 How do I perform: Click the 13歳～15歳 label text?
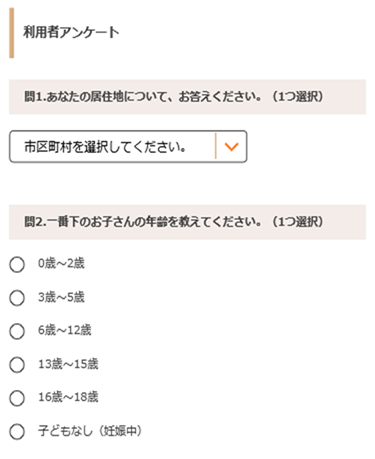pos(68,364)
